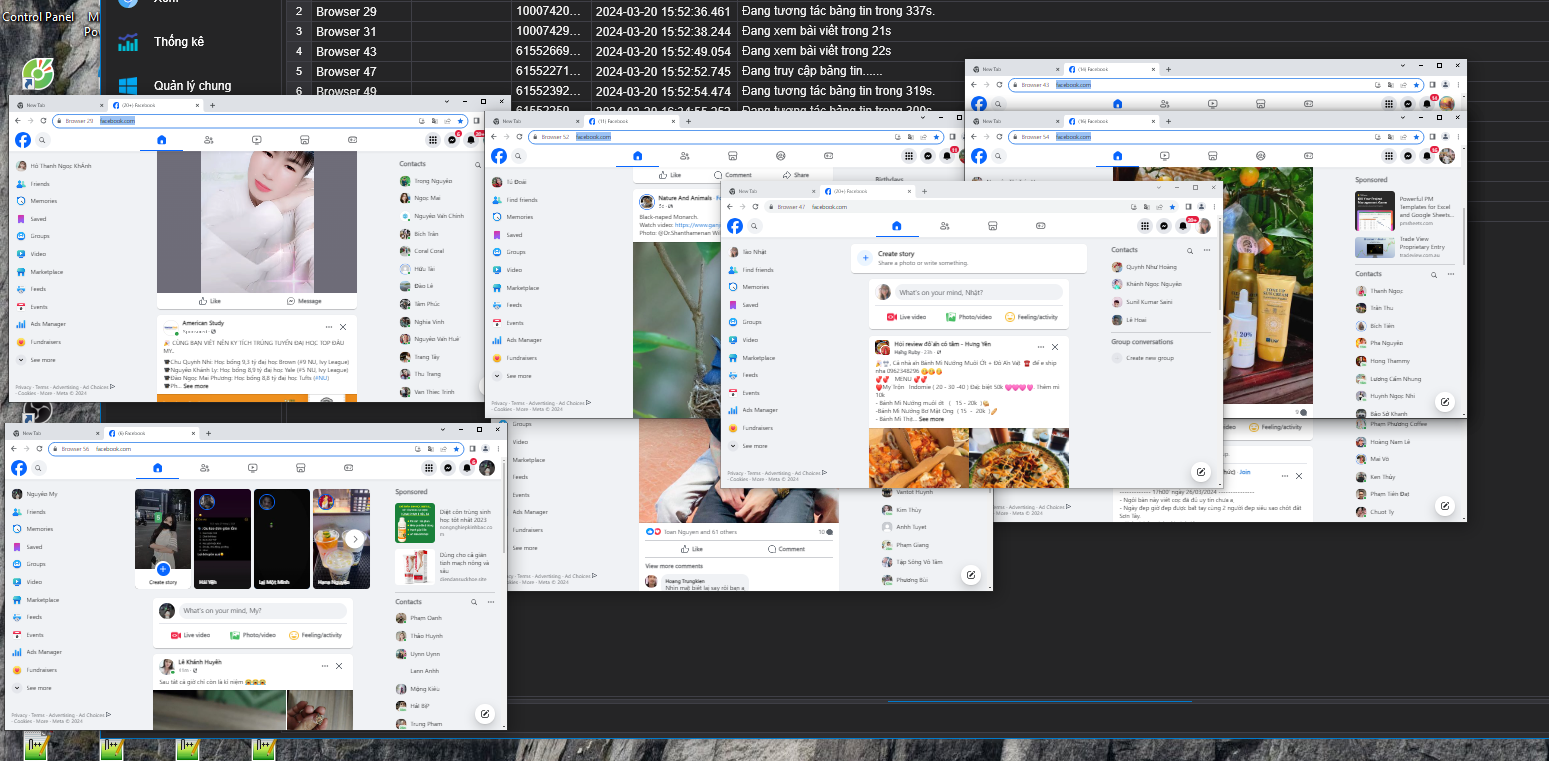The width and height of the screenshot is (1549, 761).
Task: Search contacts in Browser 47
Action: pyautogui.click(x=1189, y=250)
